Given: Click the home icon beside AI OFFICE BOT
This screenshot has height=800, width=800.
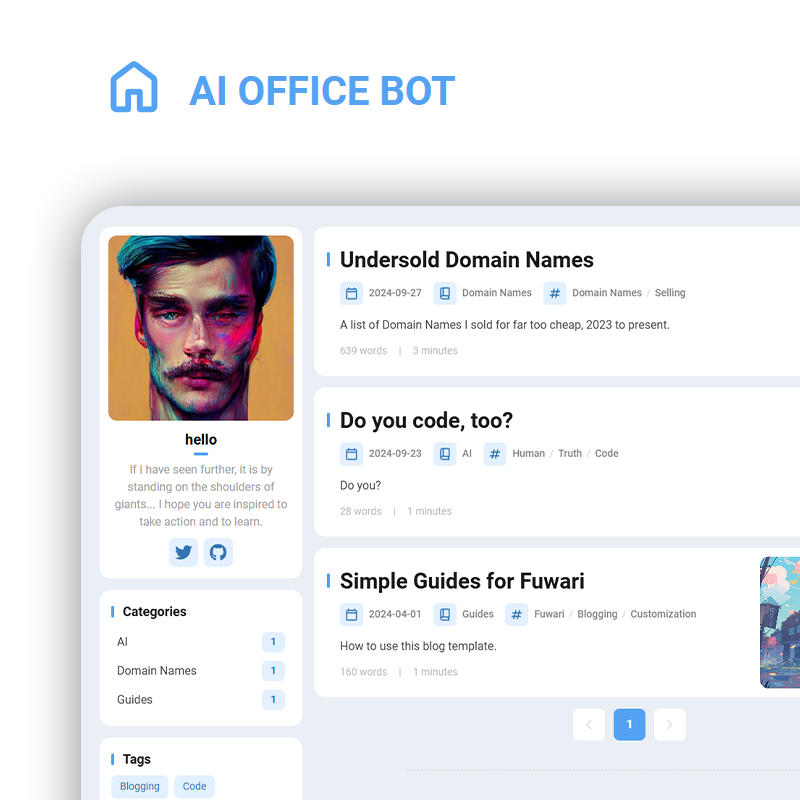Looking at the screenshot, I should click(134, 87).
